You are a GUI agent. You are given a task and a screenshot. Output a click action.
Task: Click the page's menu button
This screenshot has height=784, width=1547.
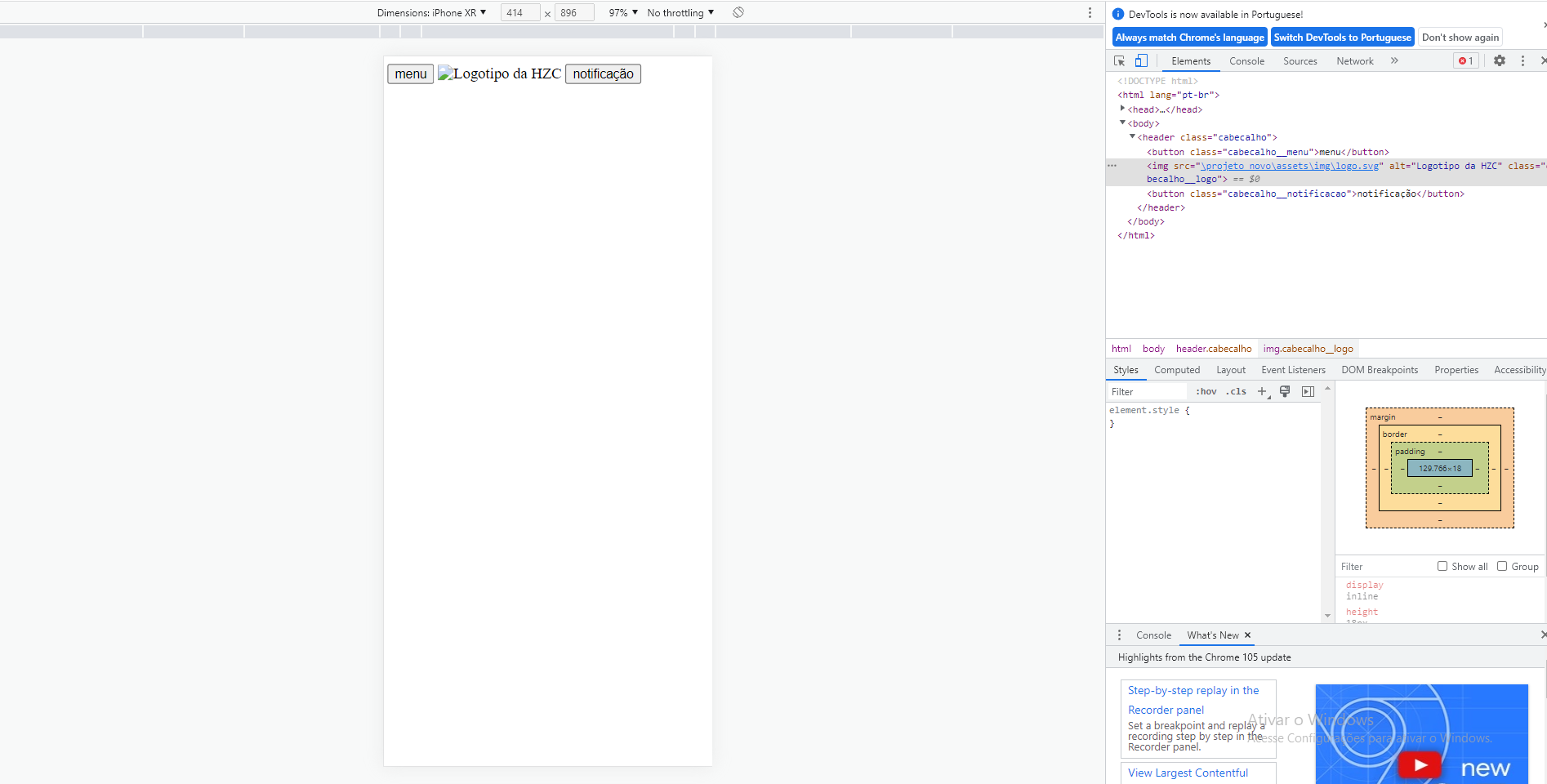point(411,74)
